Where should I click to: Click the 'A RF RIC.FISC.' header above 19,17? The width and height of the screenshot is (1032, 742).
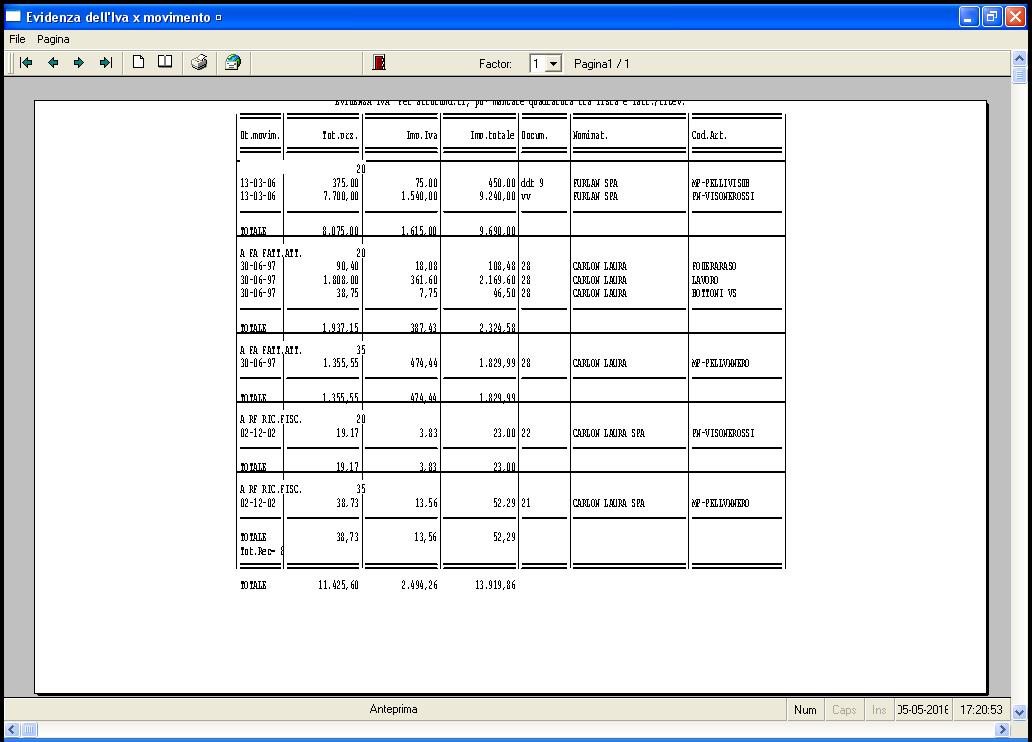271,419
